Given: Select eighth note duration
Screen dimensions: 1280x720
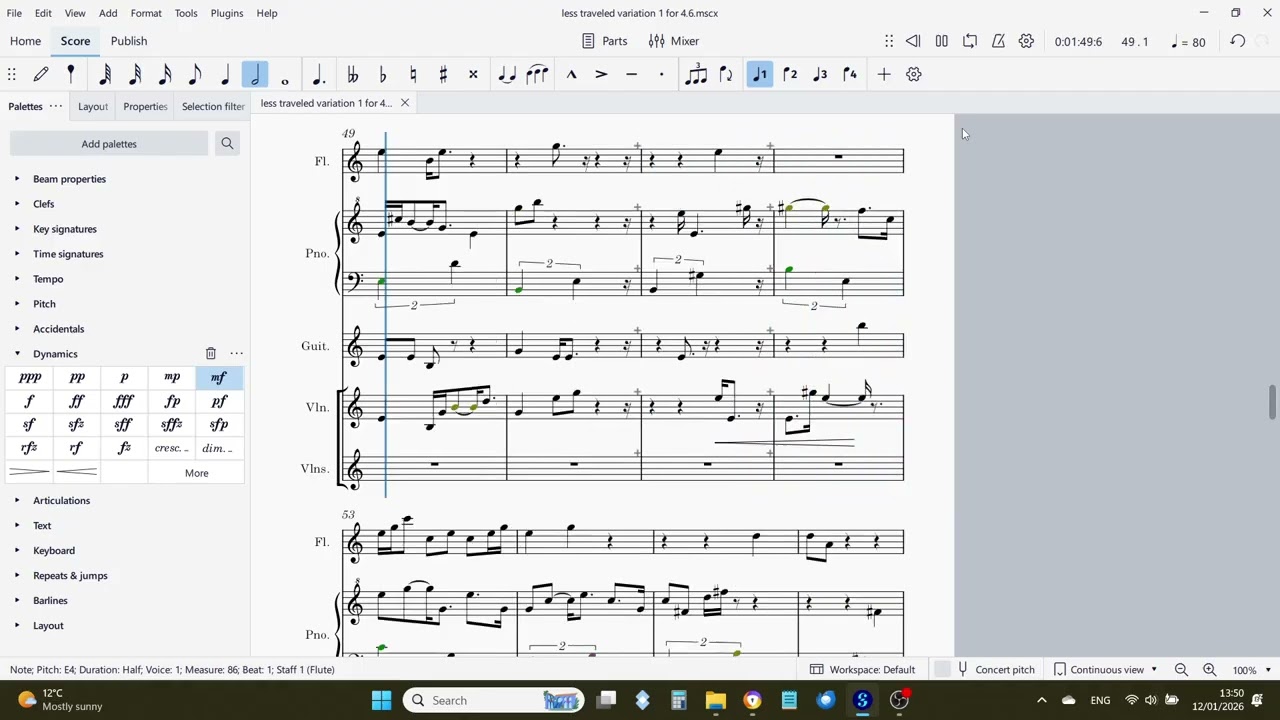Looking at the screenshot, I should [195, 74].
